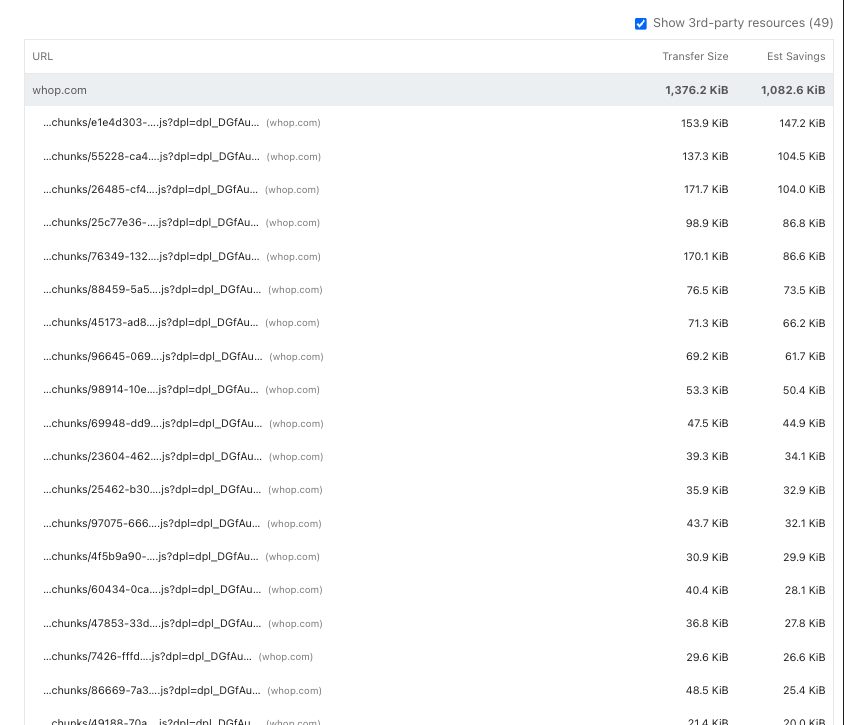Open the chunks/23604-462 script link
Screen dimensions: 844x725
(152, 457)
